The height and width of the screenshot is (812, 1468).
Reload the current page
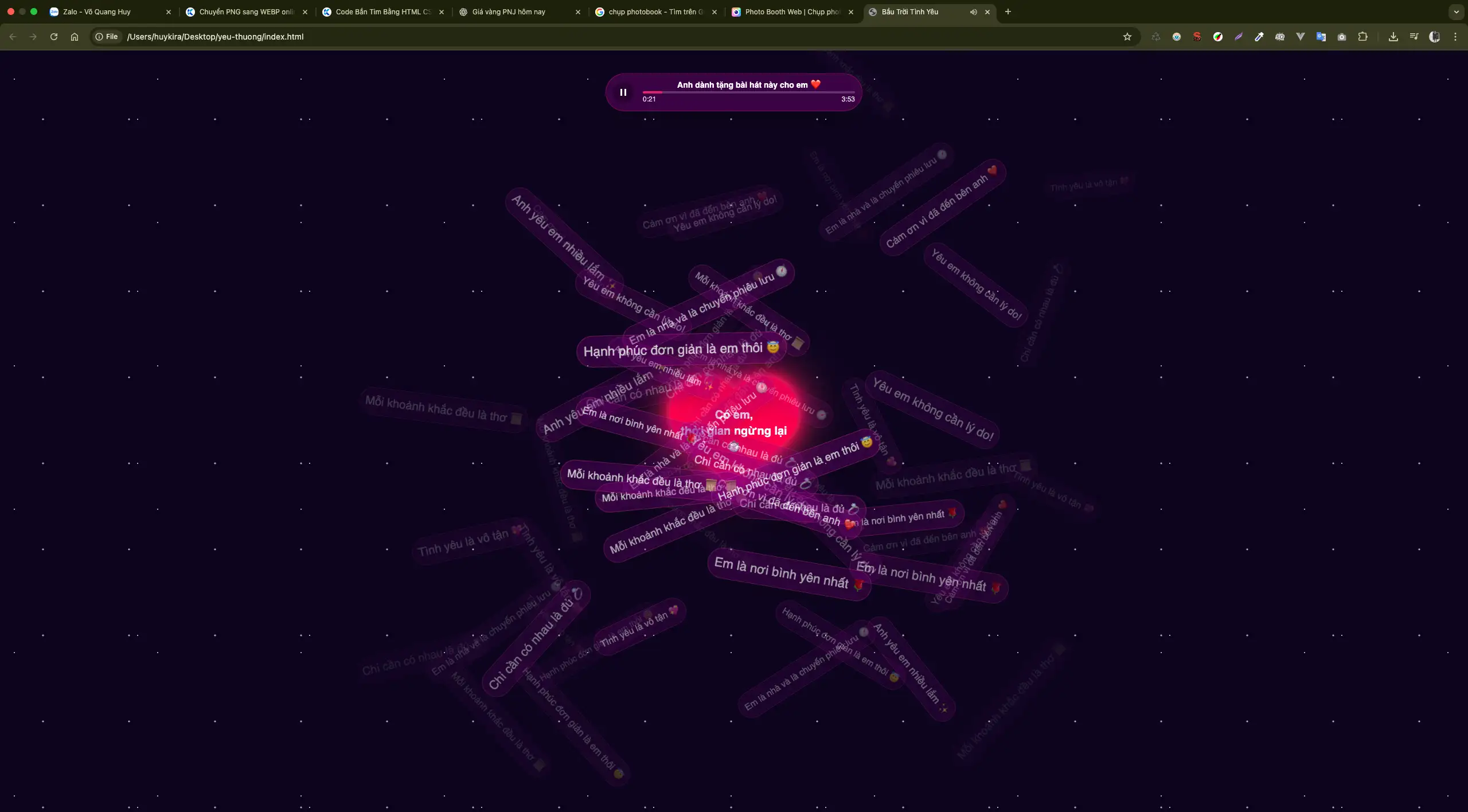click(54, 37)
